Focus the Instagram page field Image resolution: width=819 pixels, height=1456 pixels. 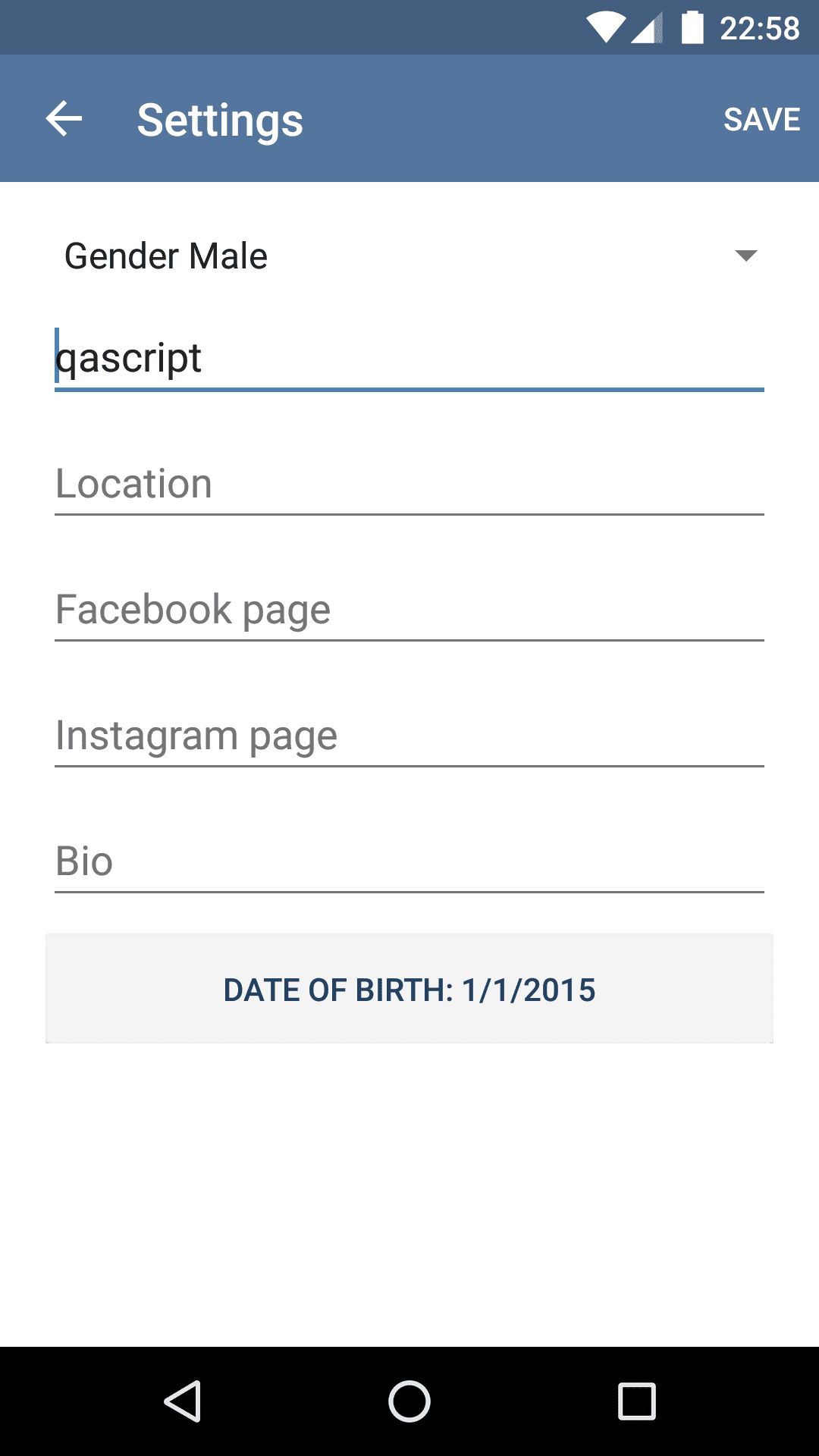[409, 736]
